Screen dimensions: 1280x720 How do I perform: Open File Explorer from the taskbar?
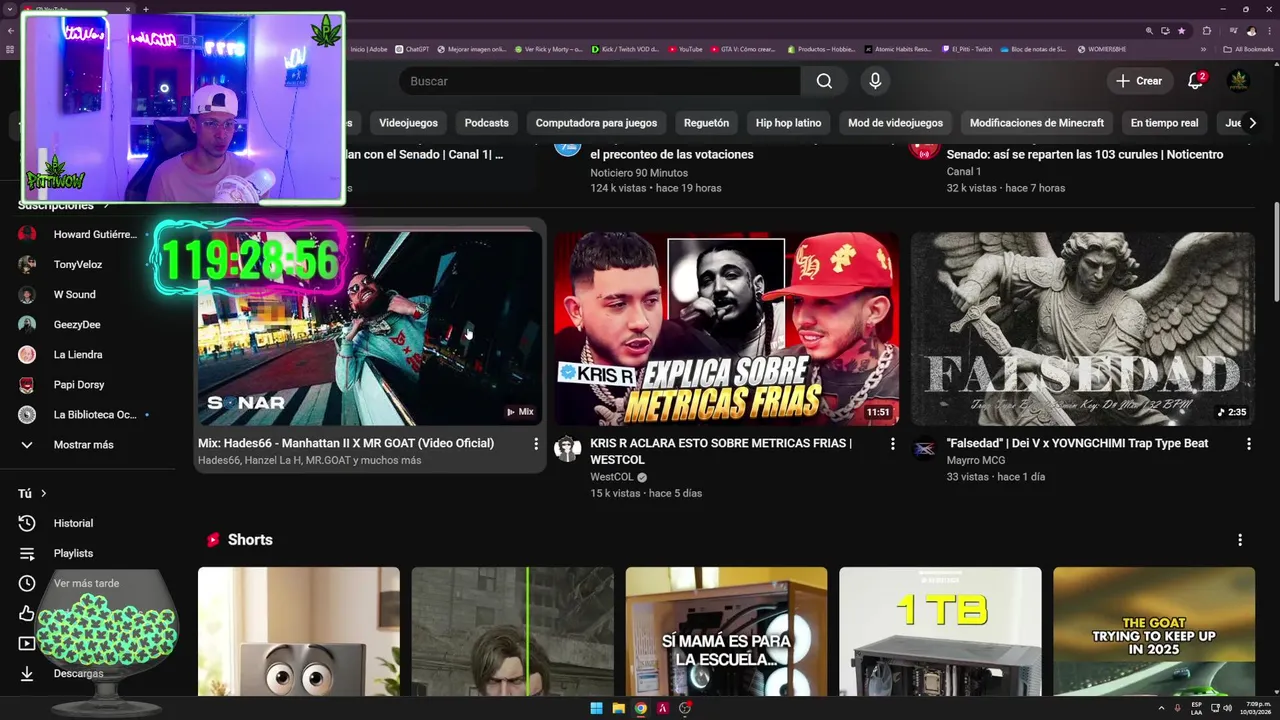coord(618,708)
